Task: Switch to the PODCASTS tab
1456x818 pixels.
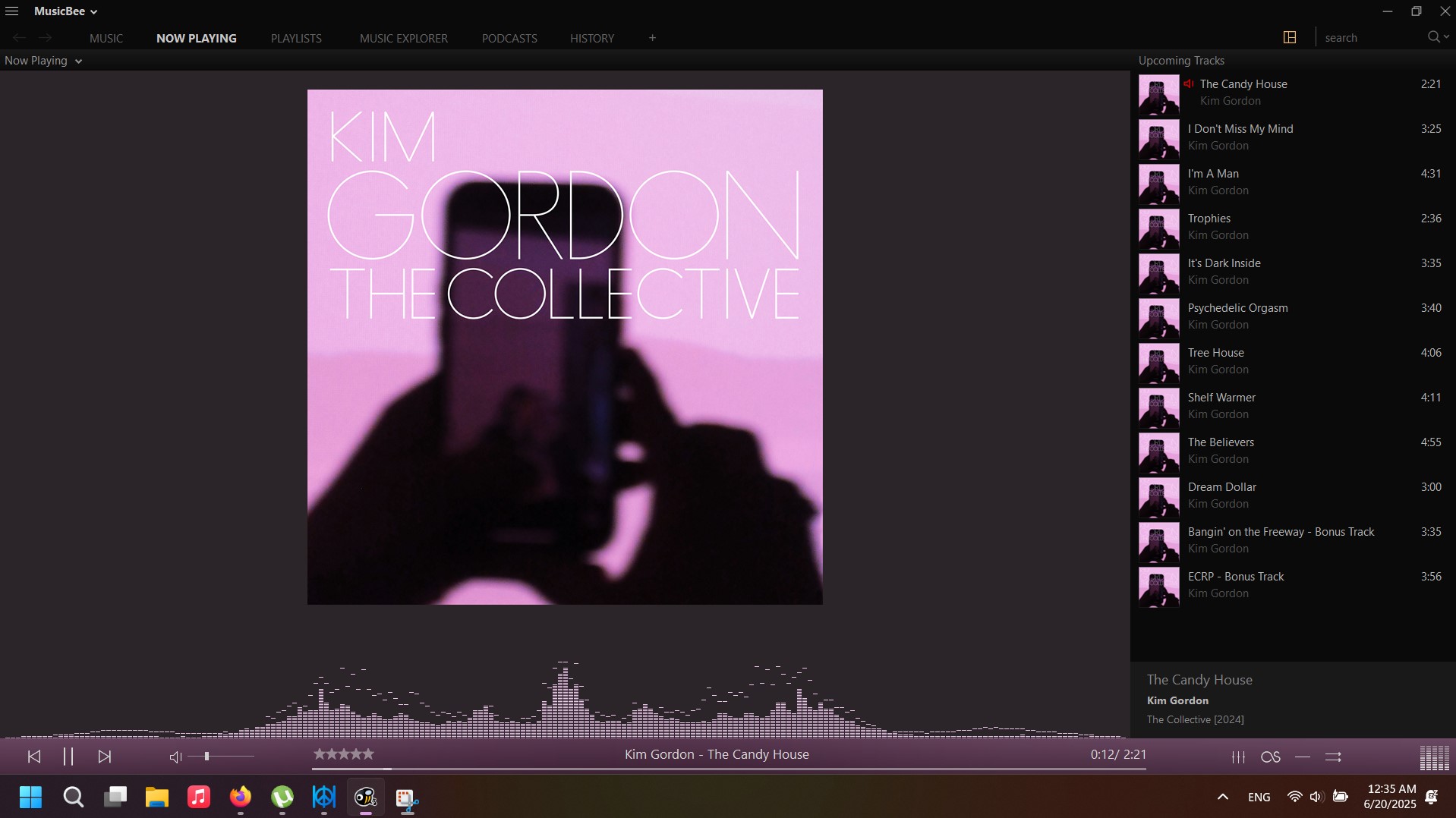Action: click(509, 38)
